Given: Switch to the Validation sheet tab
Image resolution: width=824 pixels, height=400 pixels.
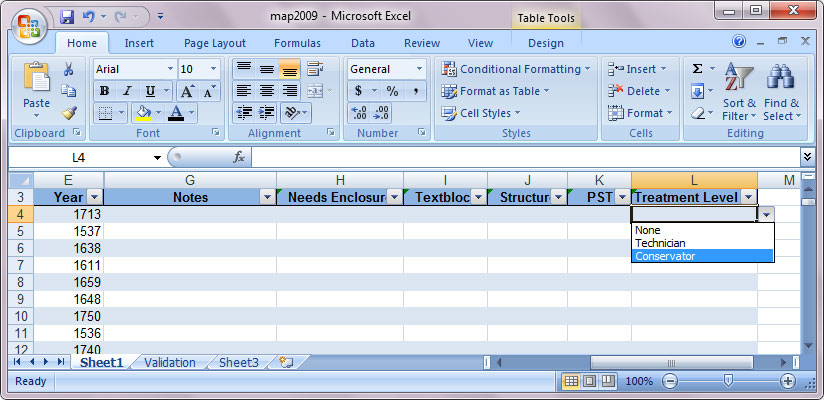Looking at the screenshot, I should (170, 363).
